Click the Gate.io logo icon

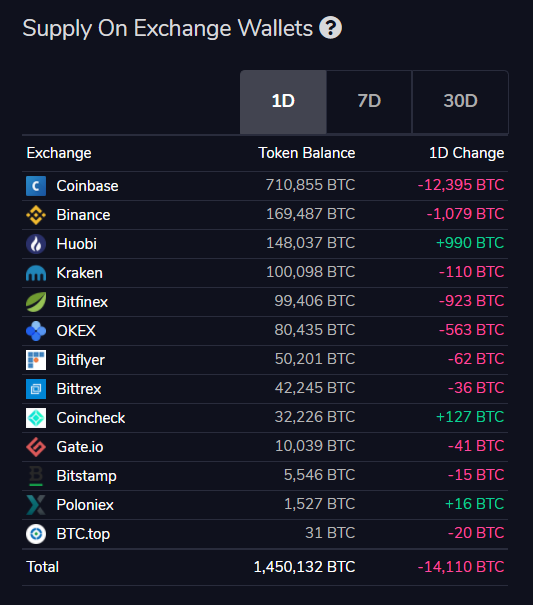pyautogui.click(x=36, y=447)
